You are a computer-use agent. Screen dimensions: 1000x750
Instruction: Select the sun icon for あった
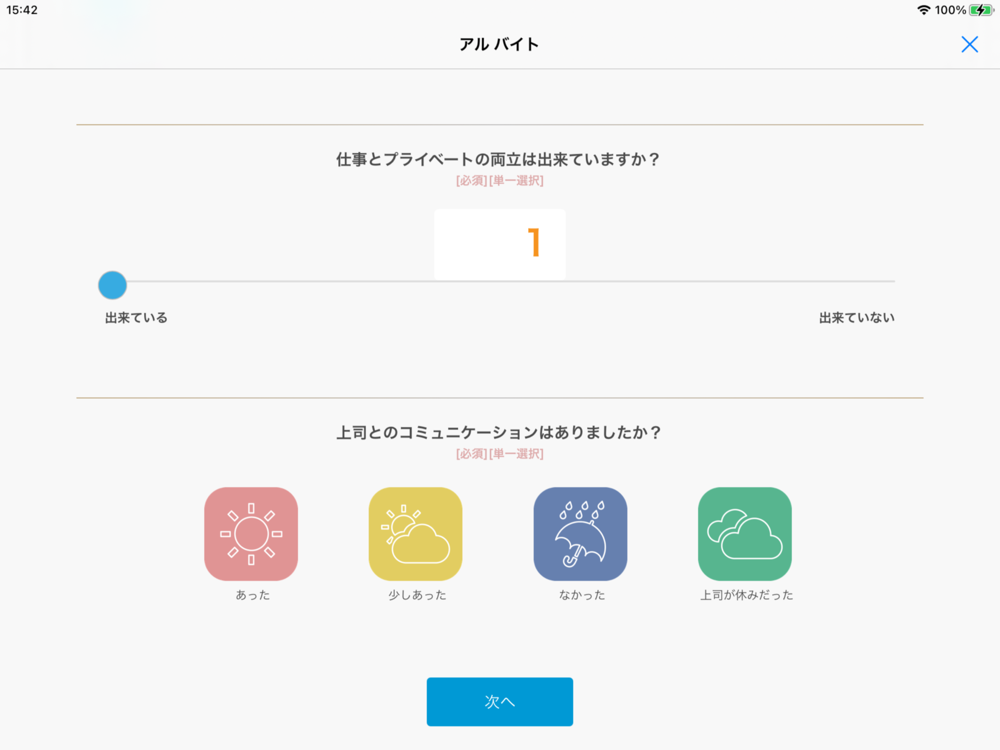click(x=251, y=534)
